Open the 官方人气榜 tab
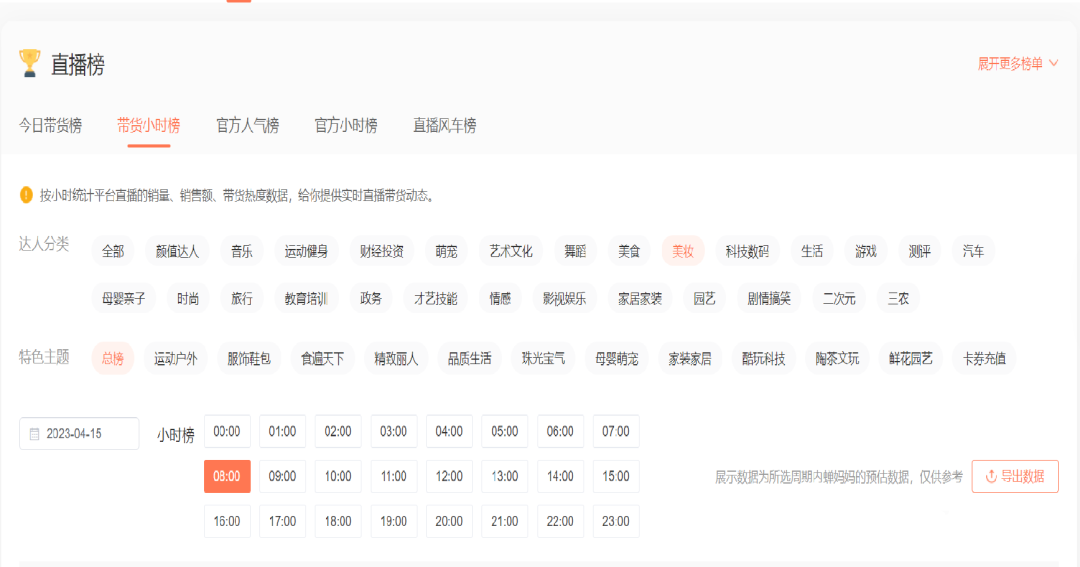Screen dimensions: 1080x567 pyautogui.click(x=247, y=126)
